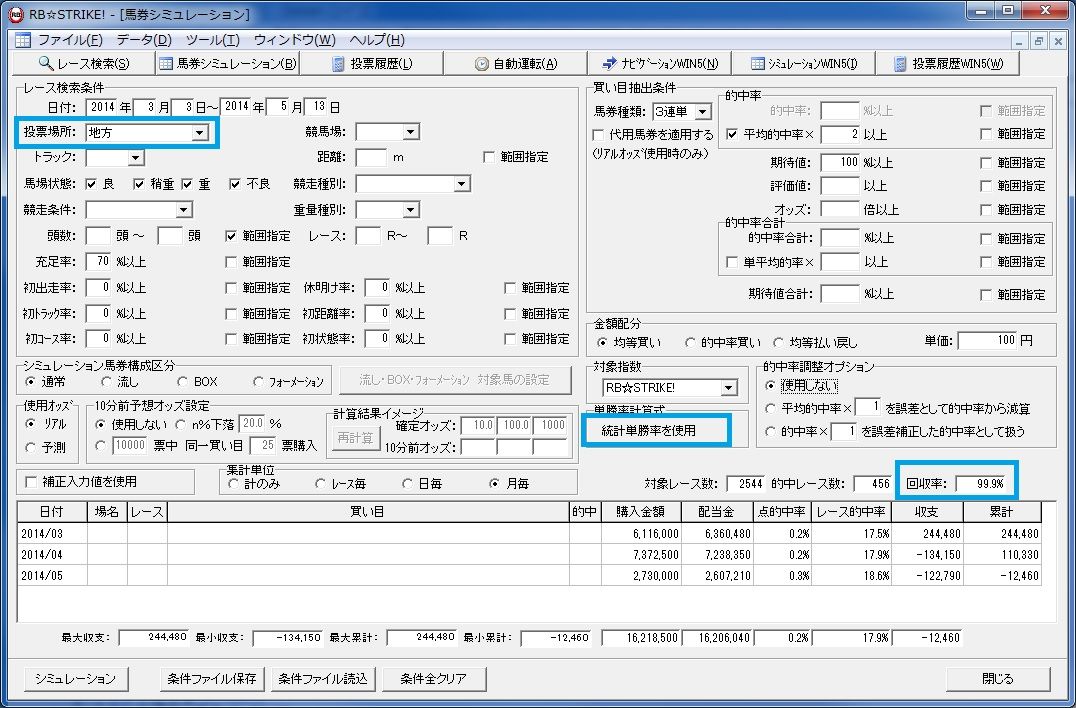Open the ファイル(F) menu
This screenshot has width=1076, height=708.
coord(70,40)
